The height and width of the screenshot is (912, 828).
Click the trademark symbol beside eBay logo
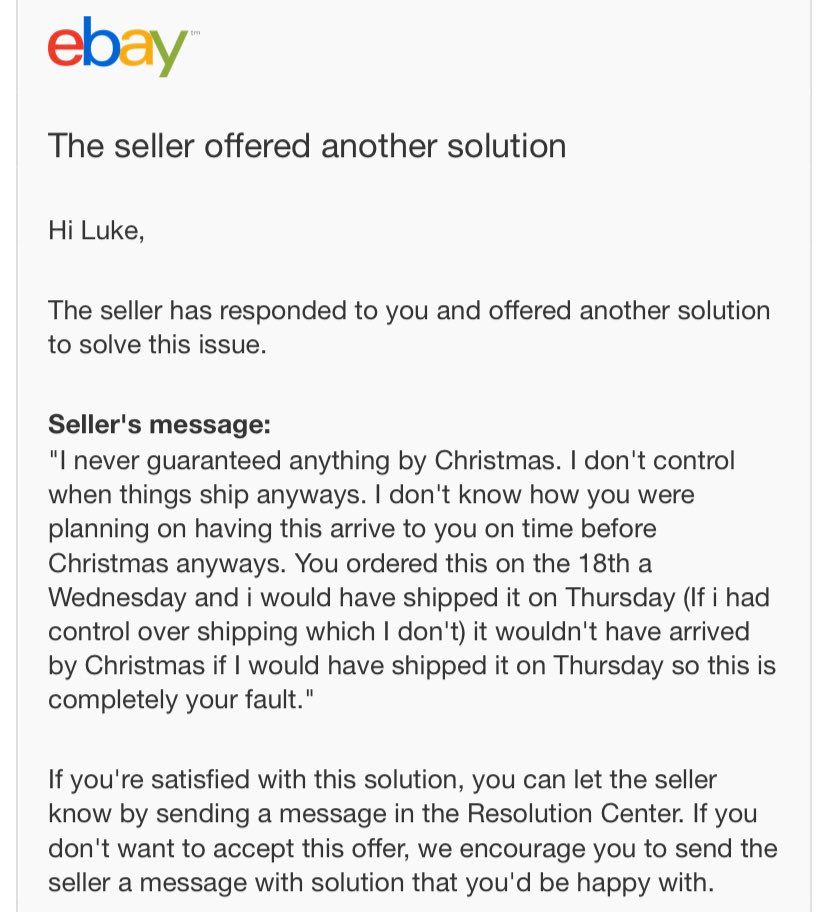click(194, 35)
